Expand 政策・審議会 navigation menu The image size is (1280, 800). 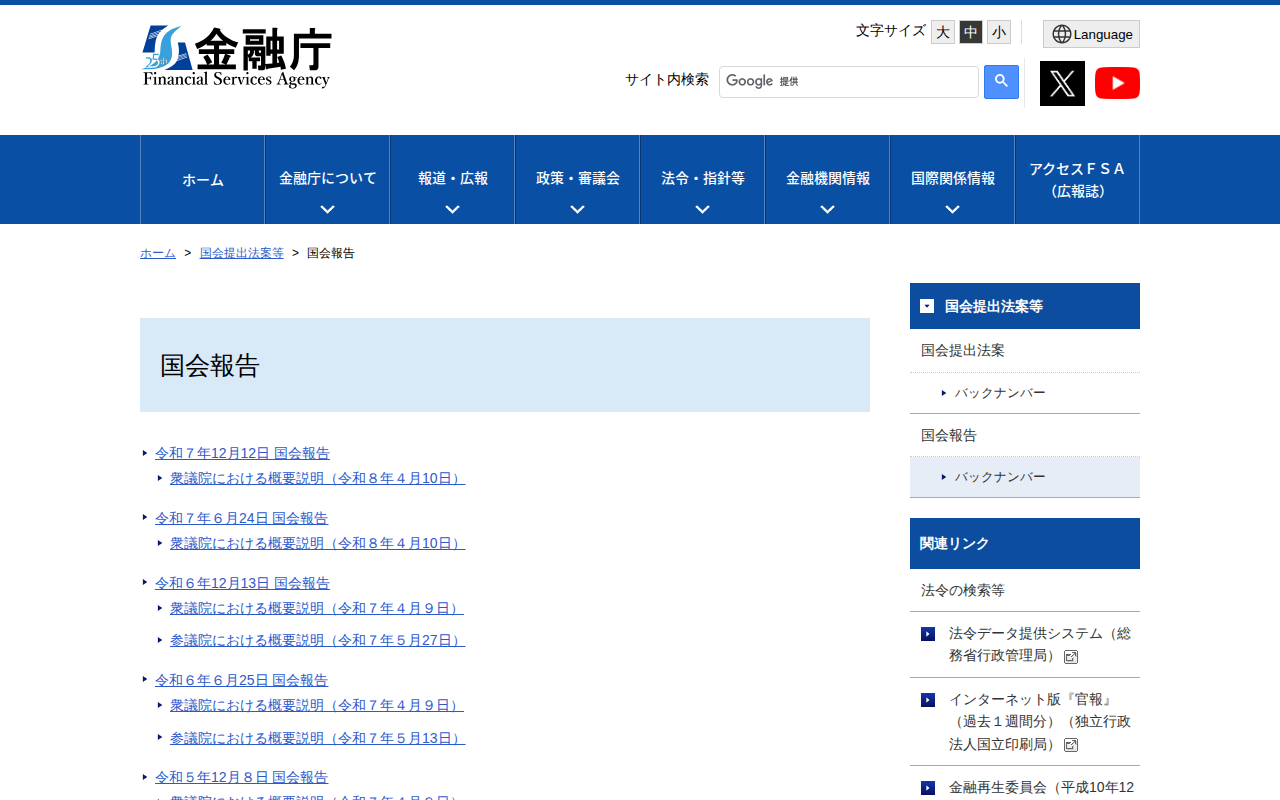click(x=577, y=180)
